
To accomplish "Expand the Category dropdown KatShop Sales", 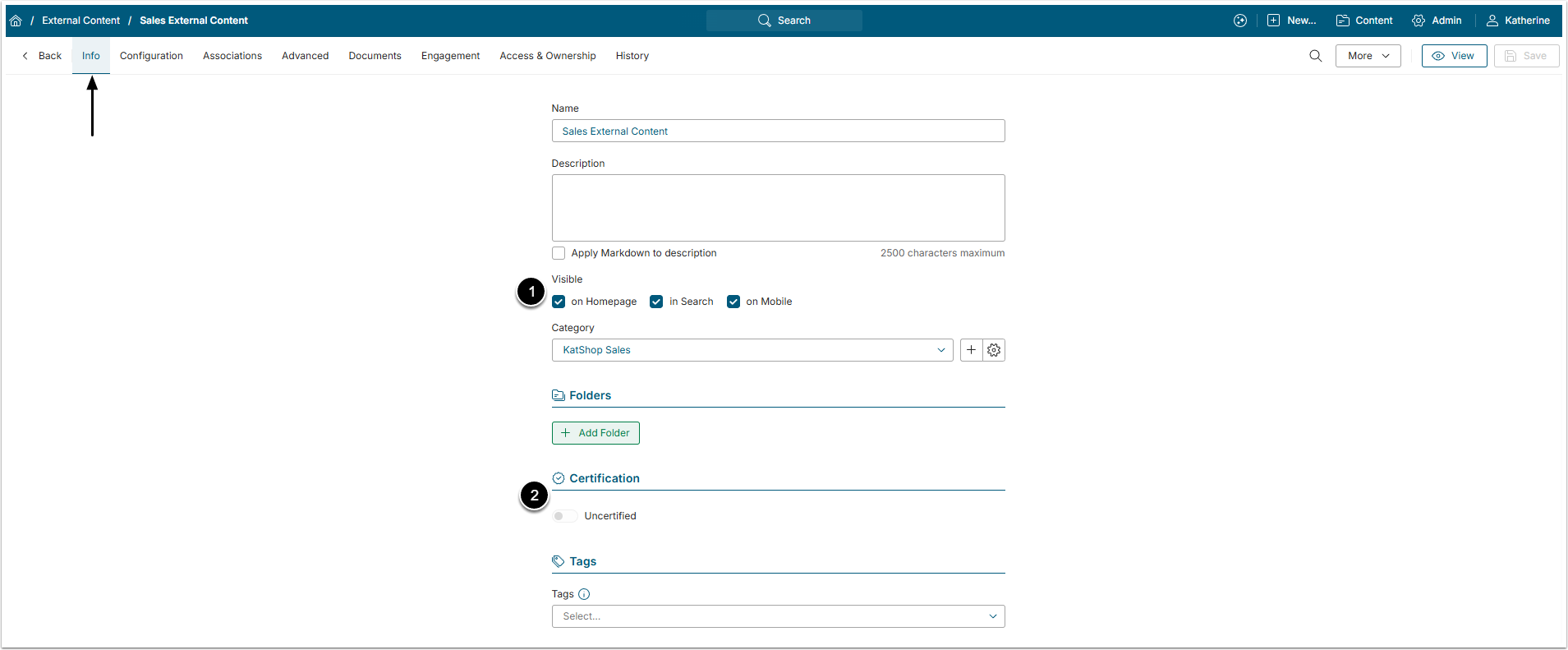I will tap(752, 350).
